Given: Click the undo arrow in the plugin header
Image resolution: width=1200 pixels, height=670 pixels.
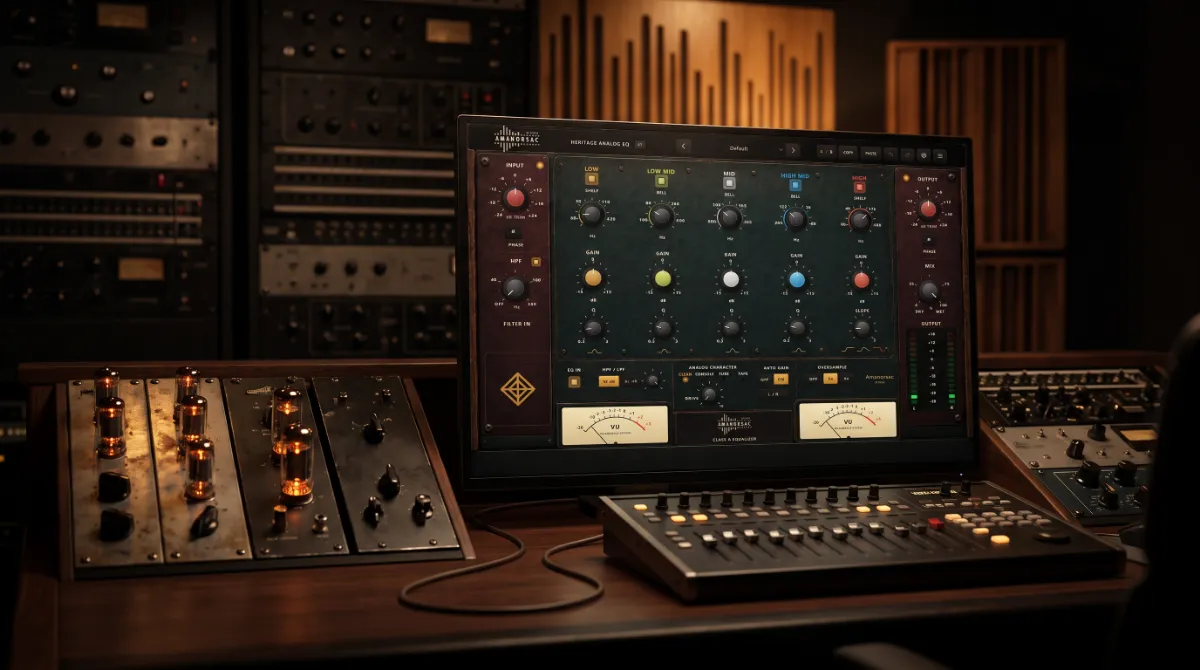Looking at the screenshot, I should (x=891, y=153).
